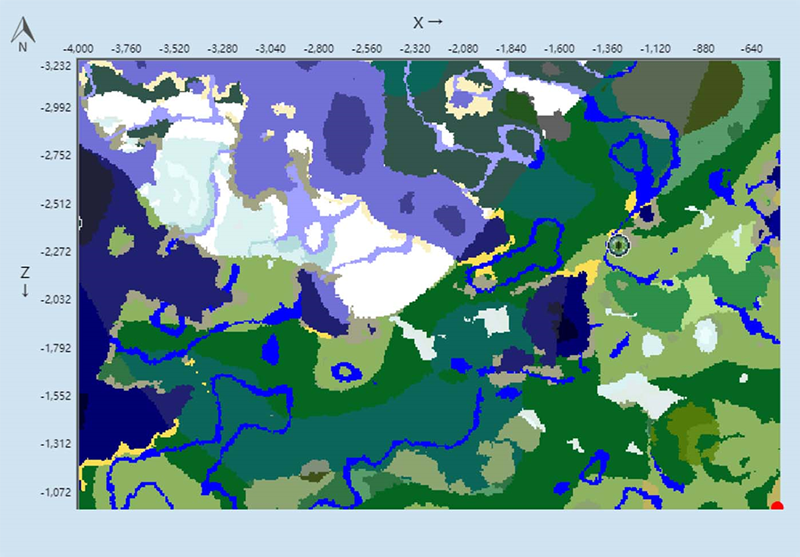Select the stronghold eye of ender marker
Image resolution: width=800 pixels, height=557 pixels.
(618, 246)
